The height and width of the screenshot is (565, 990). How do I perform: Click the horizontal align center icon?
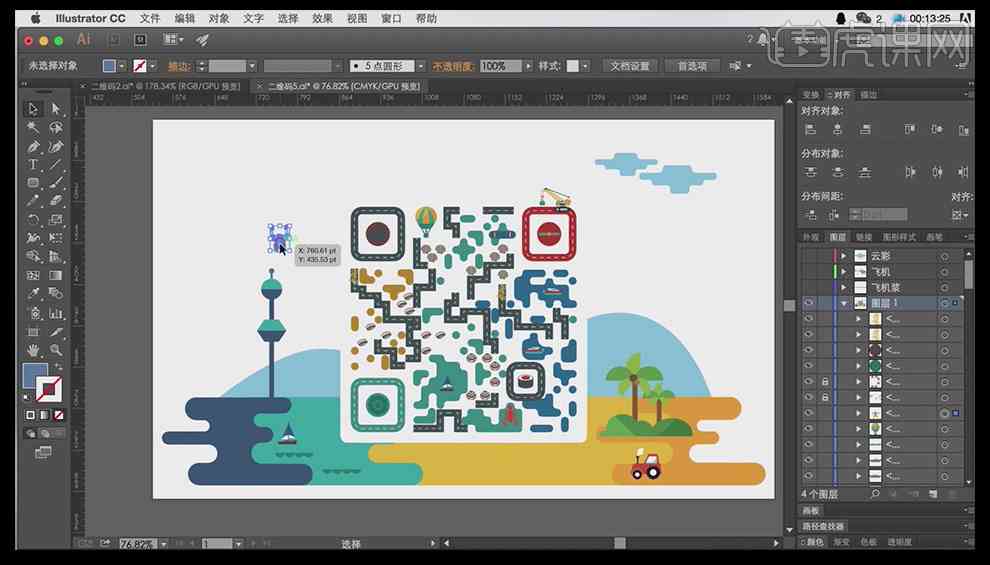pos(838,129)
